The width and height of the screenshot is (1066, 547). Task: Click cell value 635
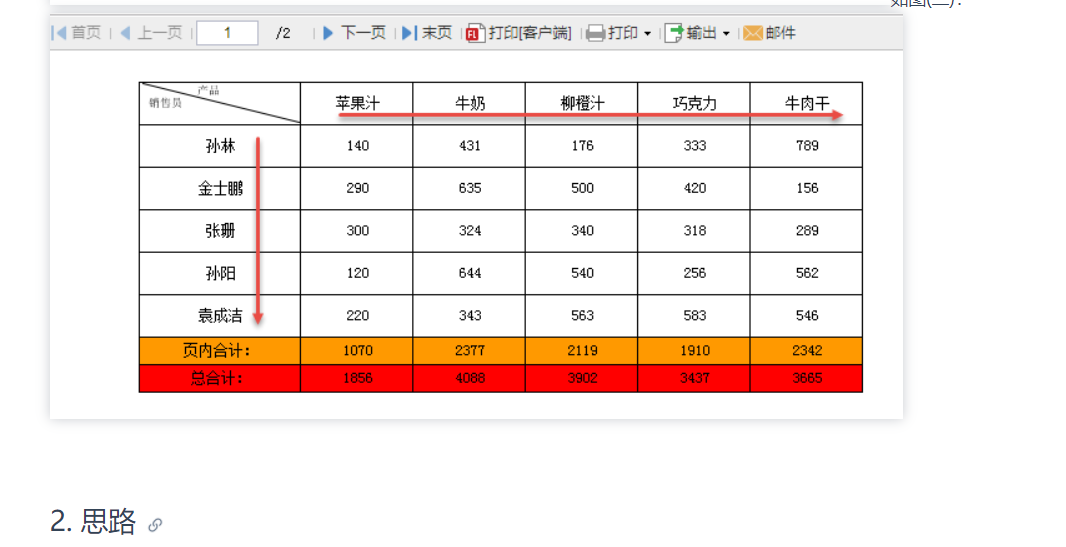pyautogui.click(x=470, y=188)
